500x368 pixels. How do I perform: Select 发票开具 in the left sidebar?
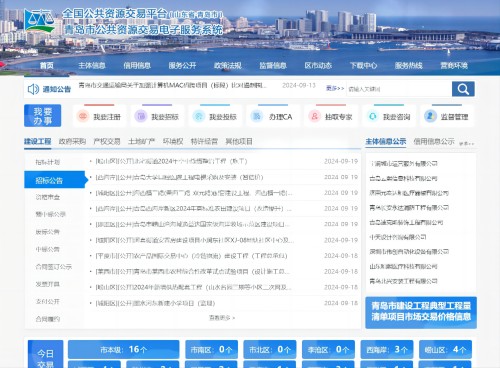tap(47, 284)
